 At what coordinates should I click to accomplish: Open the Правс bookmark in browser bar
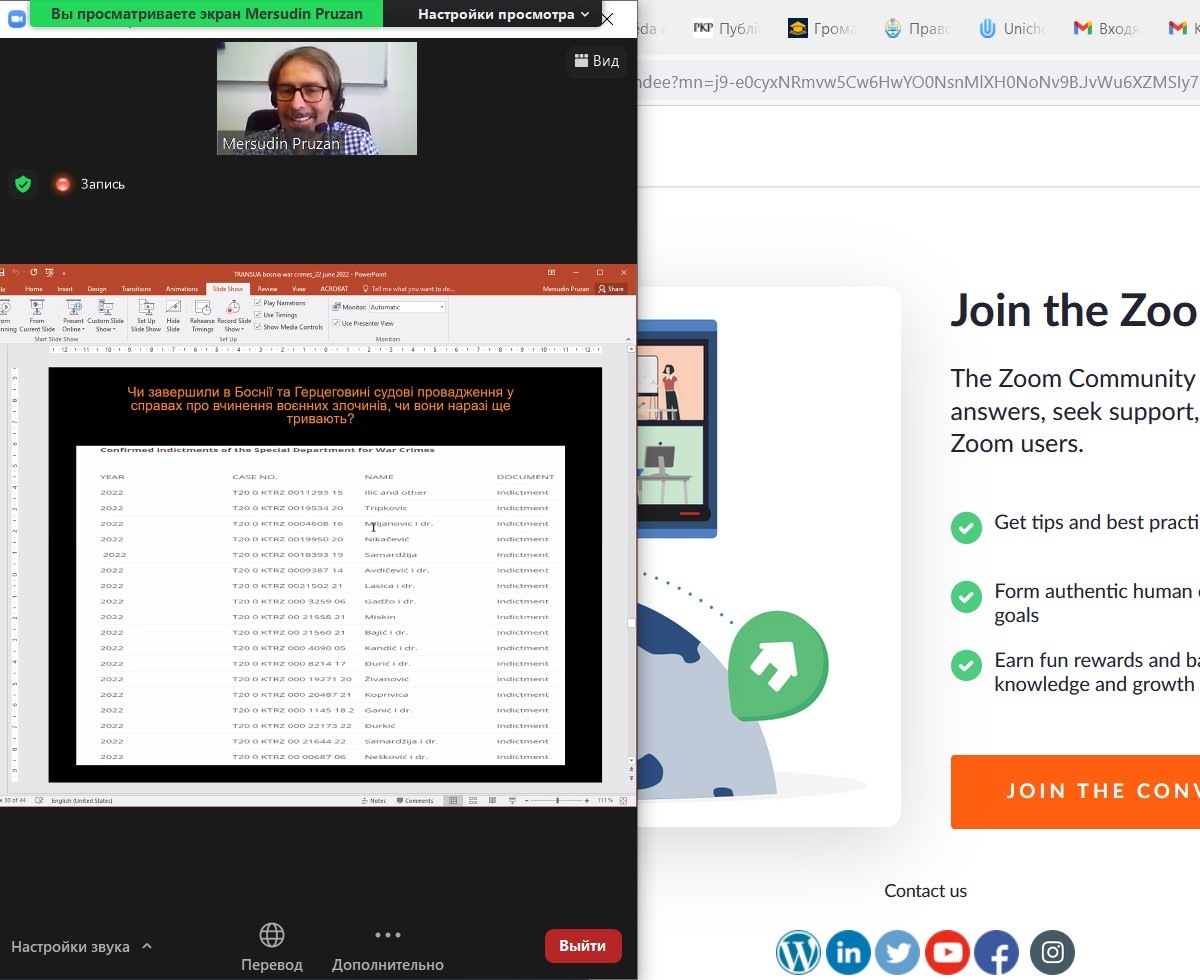coord(917,29)
